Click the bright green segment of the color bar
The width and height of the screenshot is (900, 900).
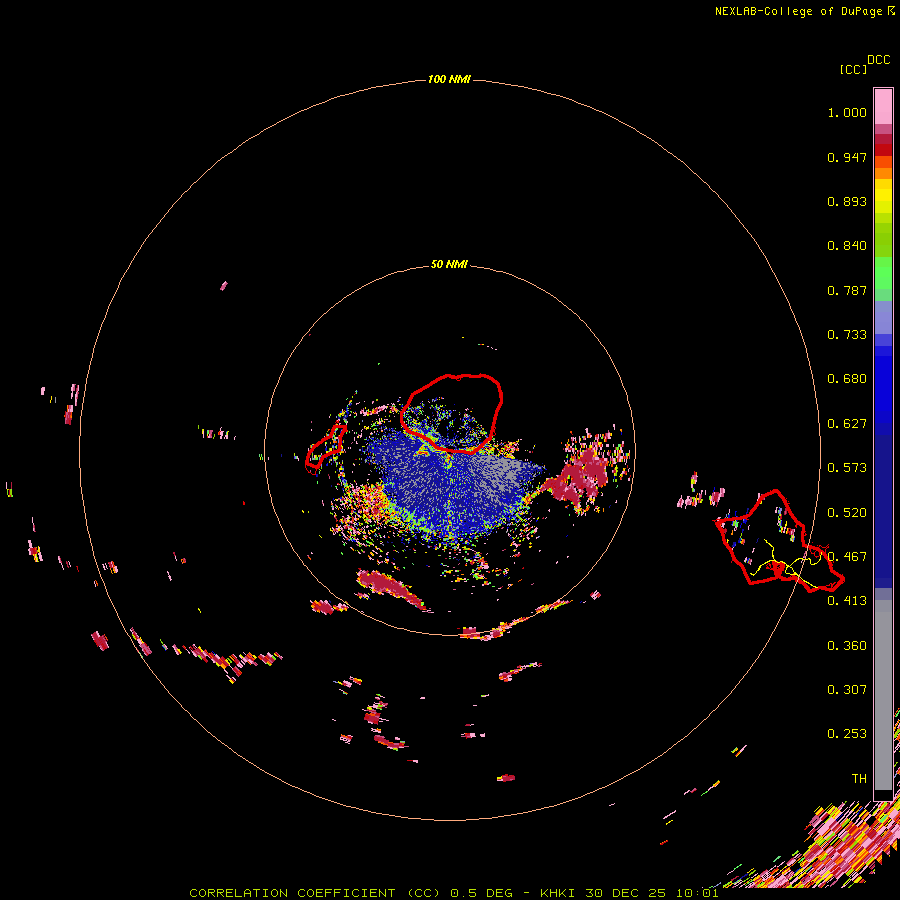[x=883, y=273]
